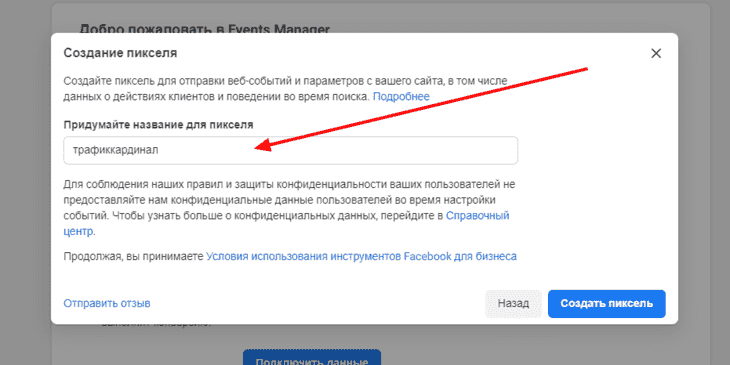
Task: Open Условия использования инструментов Facebook link
Action: pyautogui.click(x=361, y=257)
